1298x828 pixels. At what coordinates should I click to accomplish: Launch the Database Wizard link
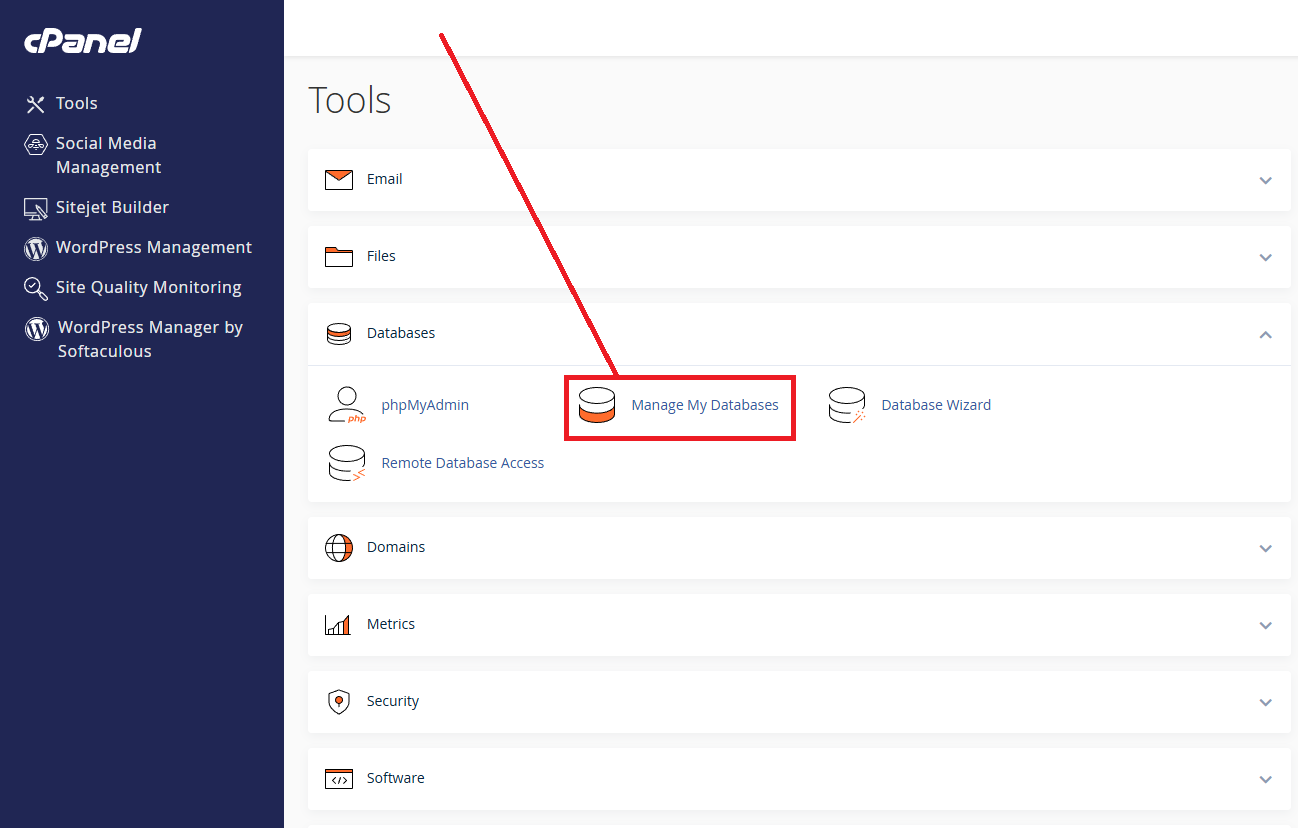tap(936, 405)
